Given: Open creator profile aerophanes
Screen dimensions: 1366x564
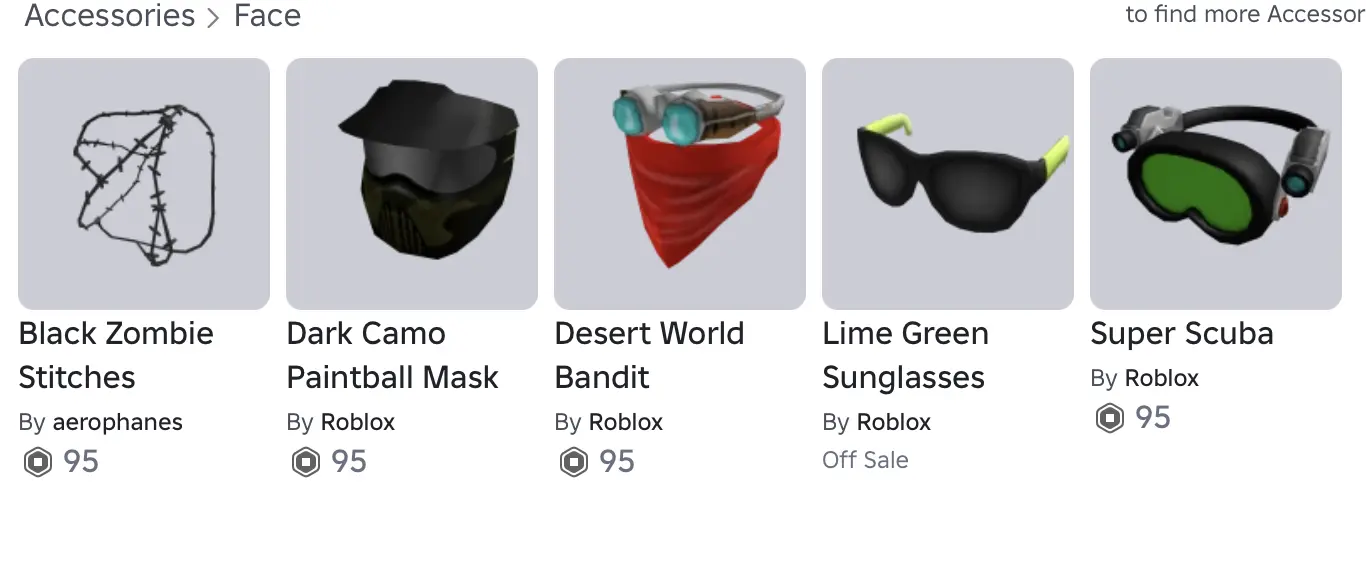Looking at the screenshot, I should tap(117, 422).
